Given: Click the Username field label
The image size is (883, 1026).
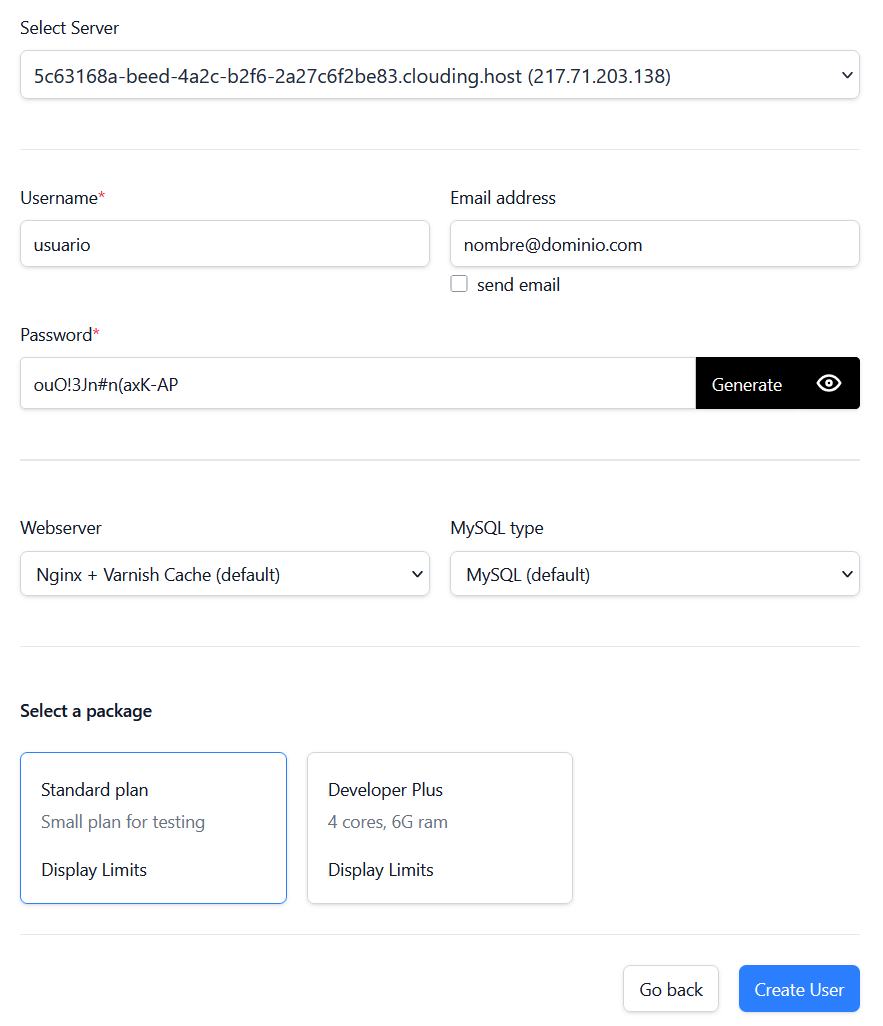Looking at the screenshot, I should [x=59, y=198].
